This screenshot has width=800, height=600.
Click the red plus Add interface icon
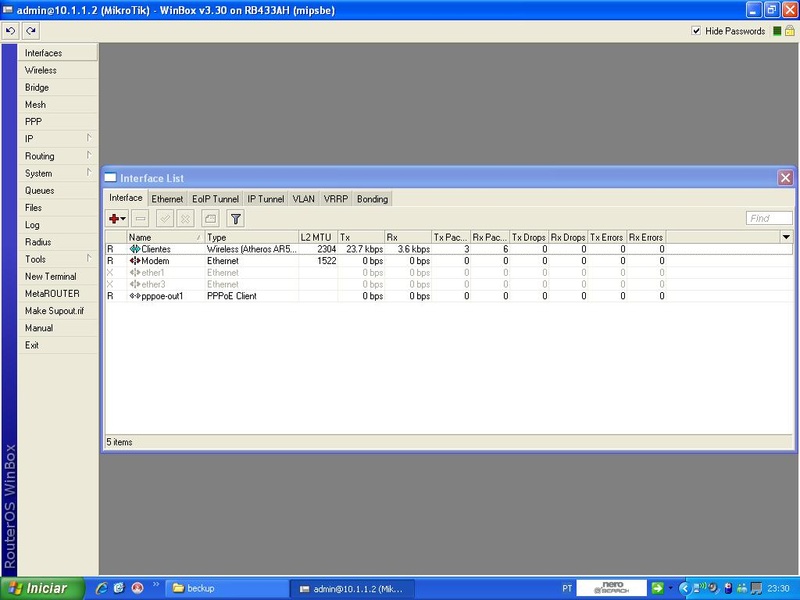coord(114,219)
